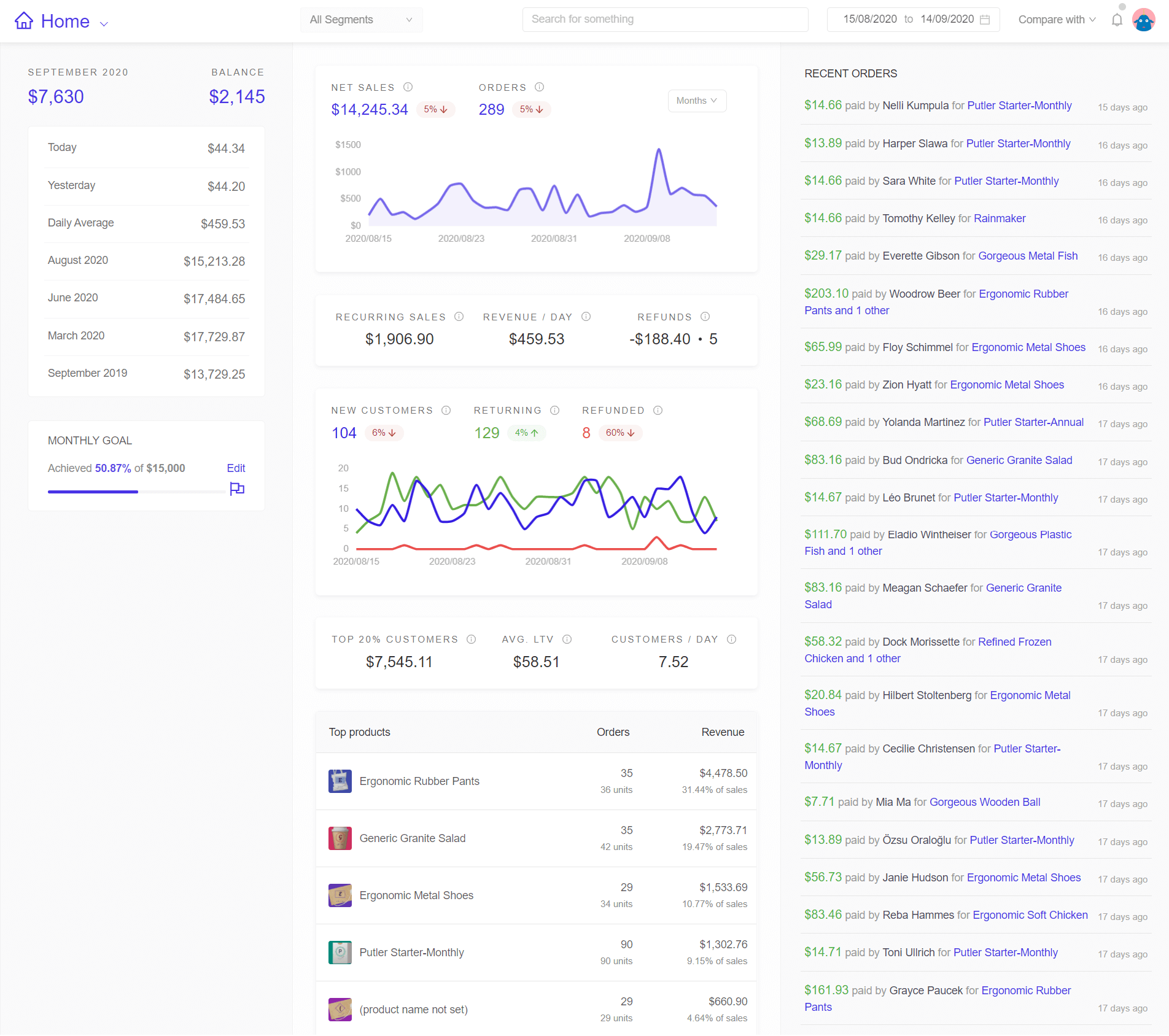This screenshot has width=1169, height=1036.
Task: Click the Ergonomic Rubber Pants product thumbnail
Action: 340,781
